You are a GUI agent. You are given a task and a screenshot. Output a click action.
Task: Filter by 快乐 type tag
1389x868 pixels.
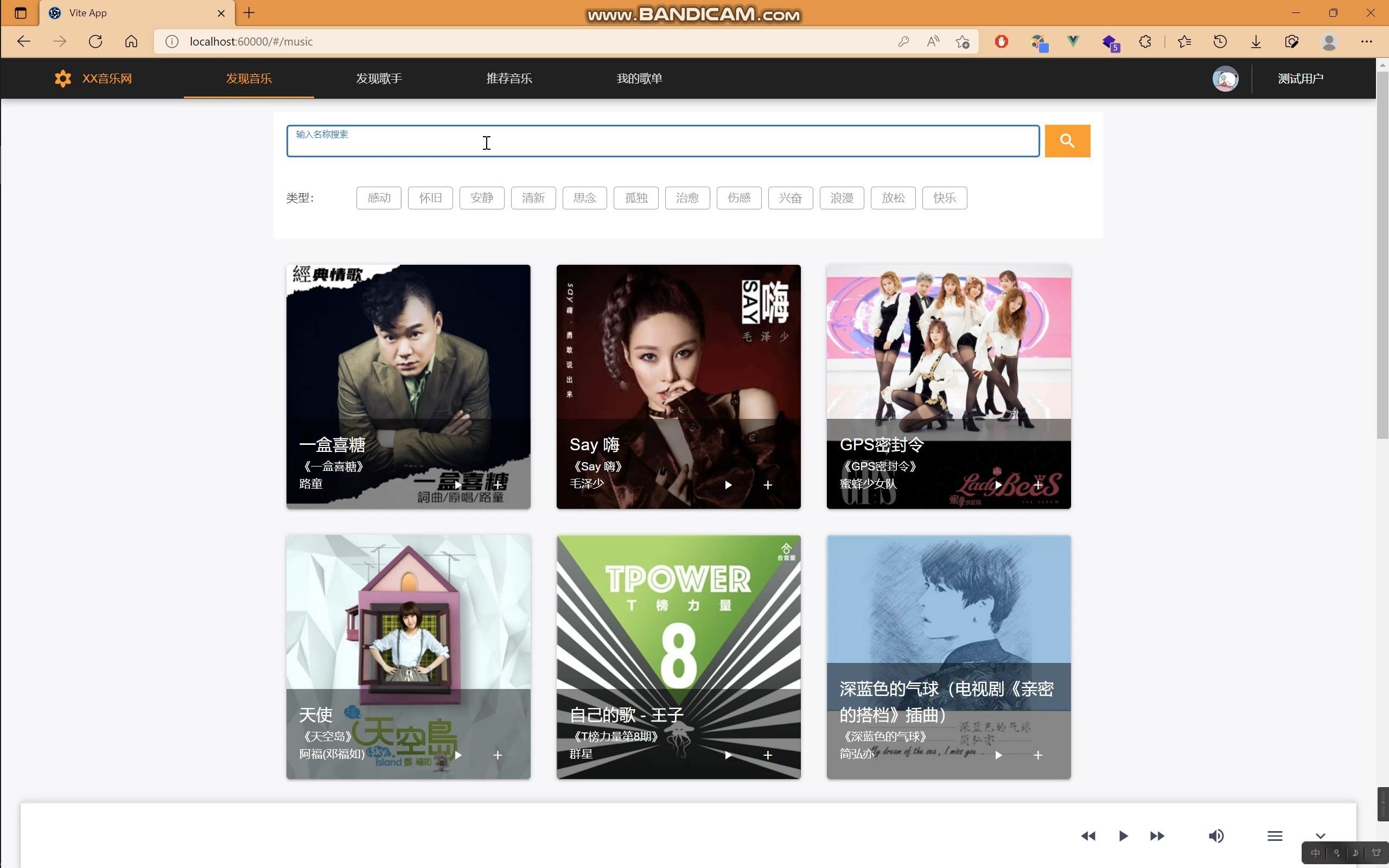945,198
